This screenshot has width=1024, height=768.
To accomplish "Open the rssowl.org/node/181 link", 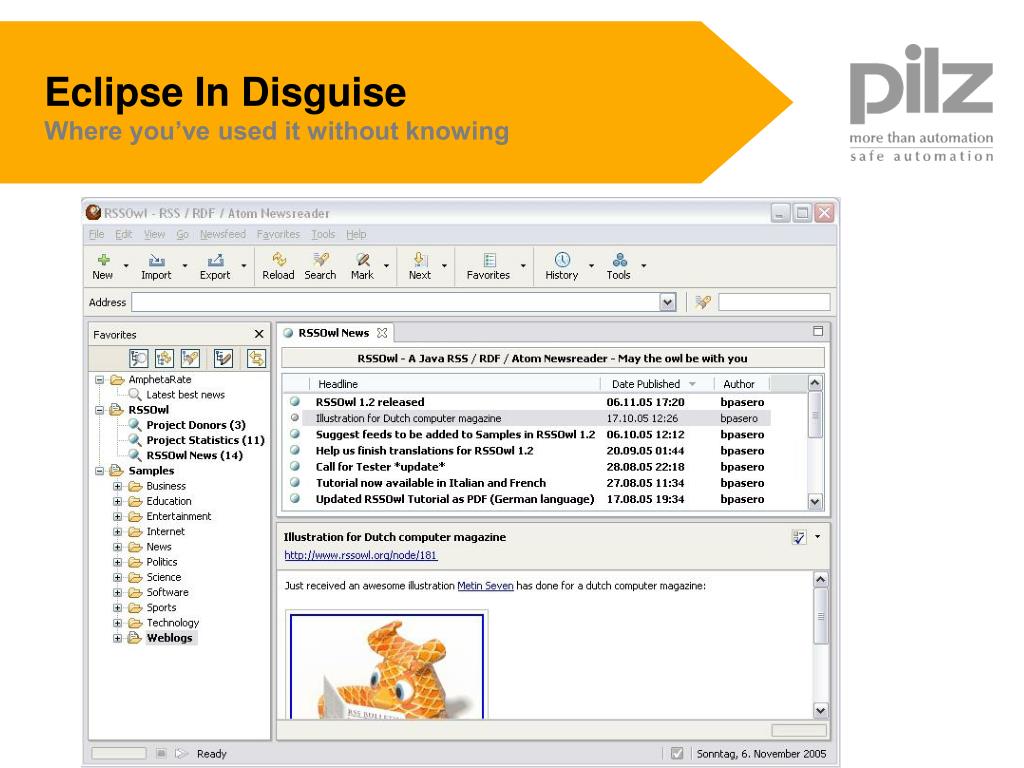I will [x=360, y=555].
